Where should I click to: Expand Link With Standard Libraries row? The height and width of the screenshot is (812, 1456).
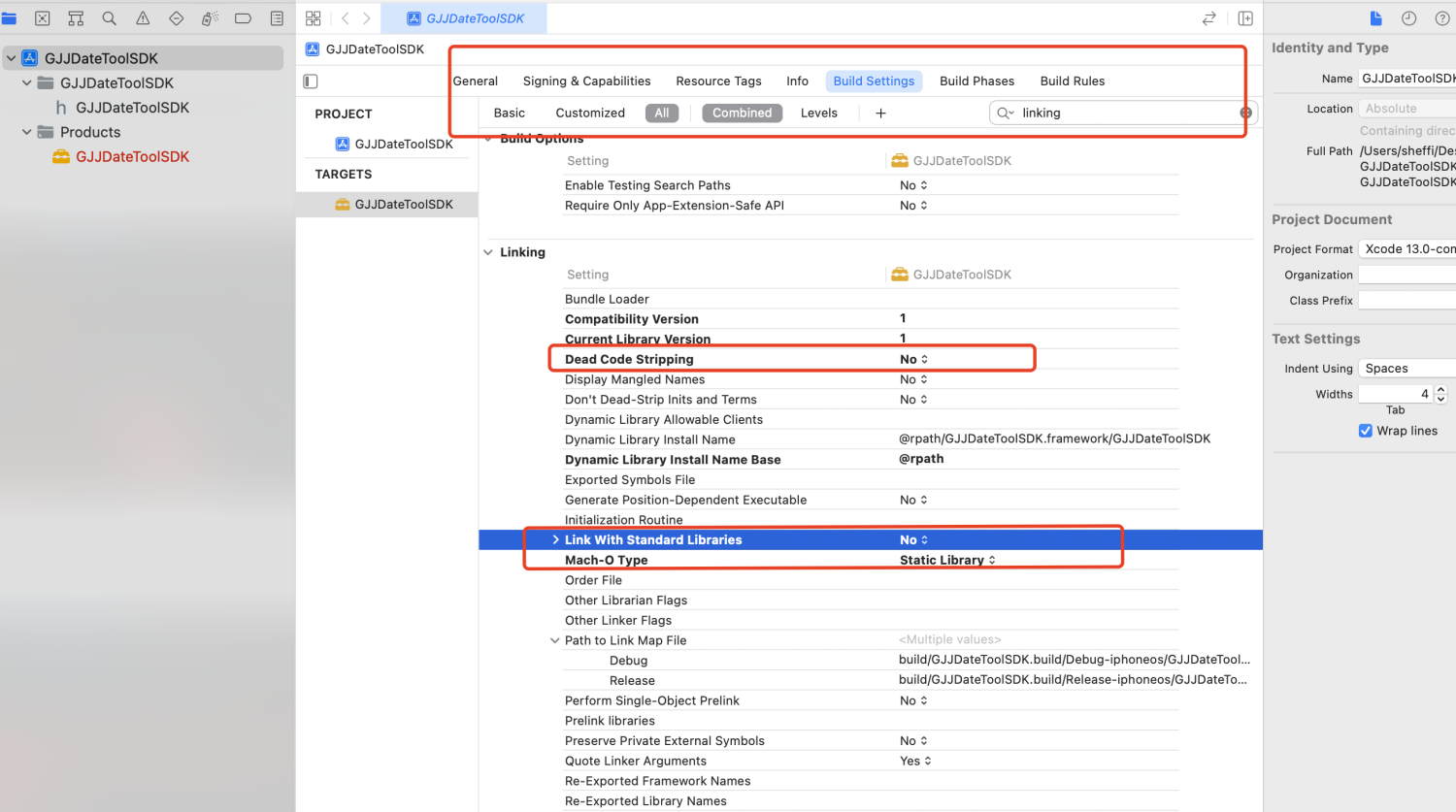click(555, 540)
